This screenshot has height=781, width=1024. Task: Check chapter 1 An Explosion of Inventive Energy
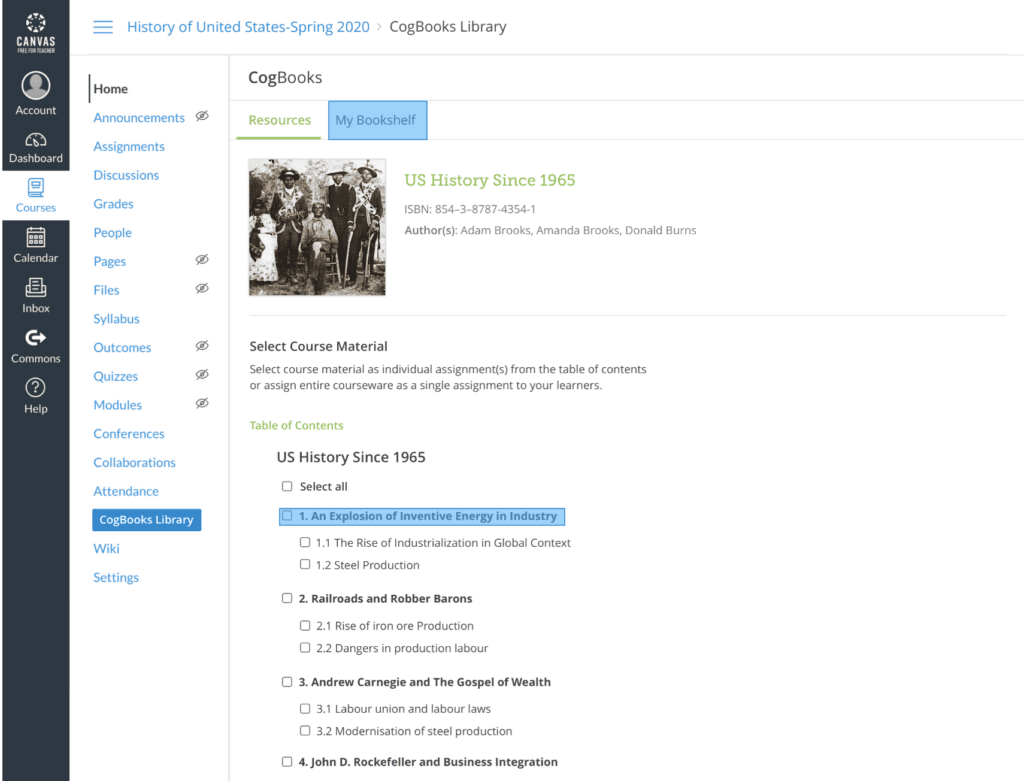287,516
